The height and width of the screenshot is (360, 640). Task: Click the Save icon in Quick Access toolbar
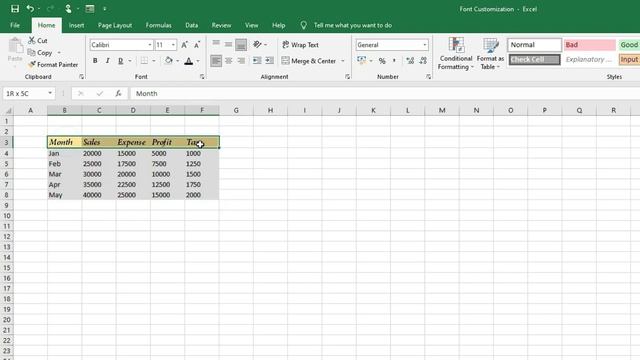tap(15, 9)
